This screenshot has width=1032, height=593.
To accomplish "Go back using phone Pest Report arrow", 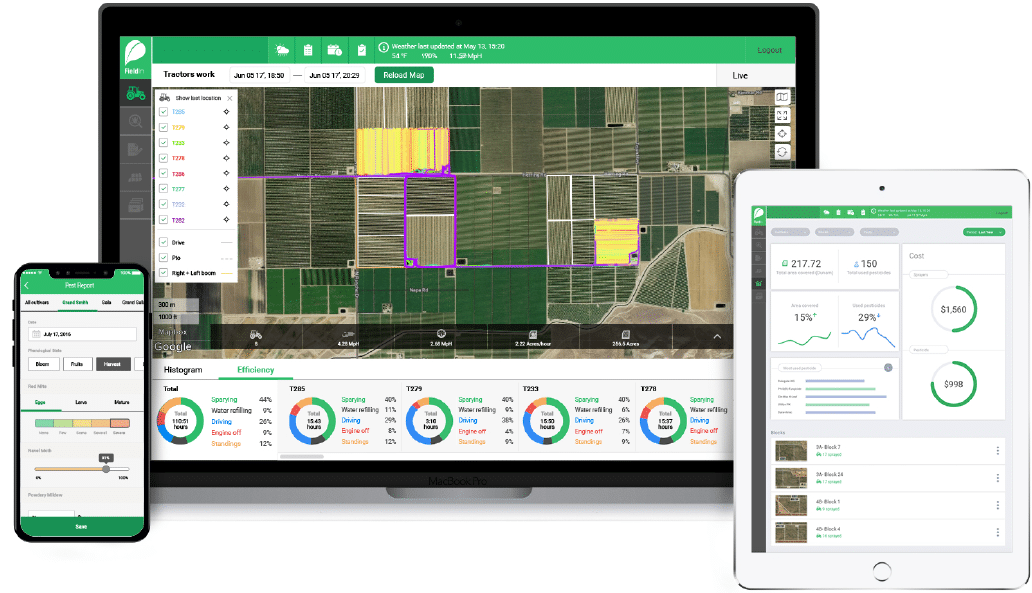I will [27, 284].
